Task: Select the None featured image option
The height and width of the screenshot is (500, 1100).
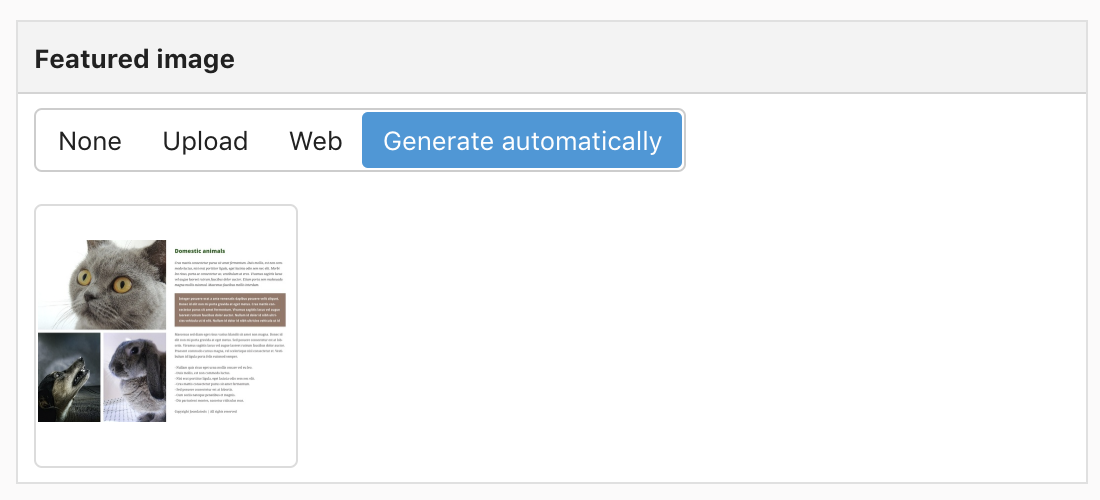Action: coord(90,141)
